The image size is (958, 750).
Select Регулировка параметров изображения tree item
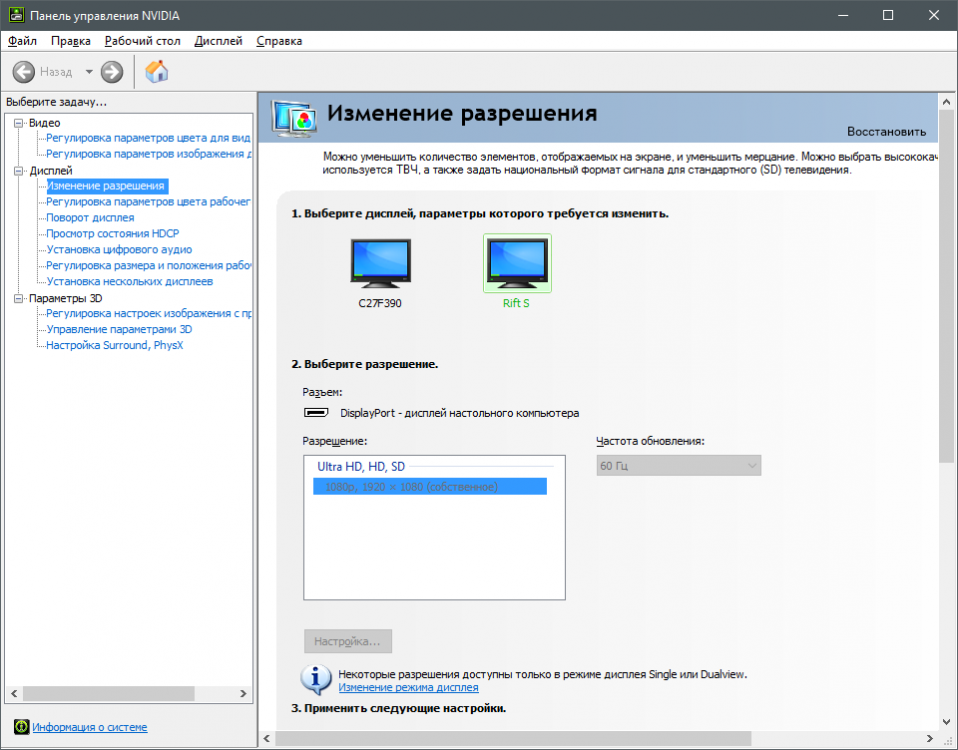(148, 154)
